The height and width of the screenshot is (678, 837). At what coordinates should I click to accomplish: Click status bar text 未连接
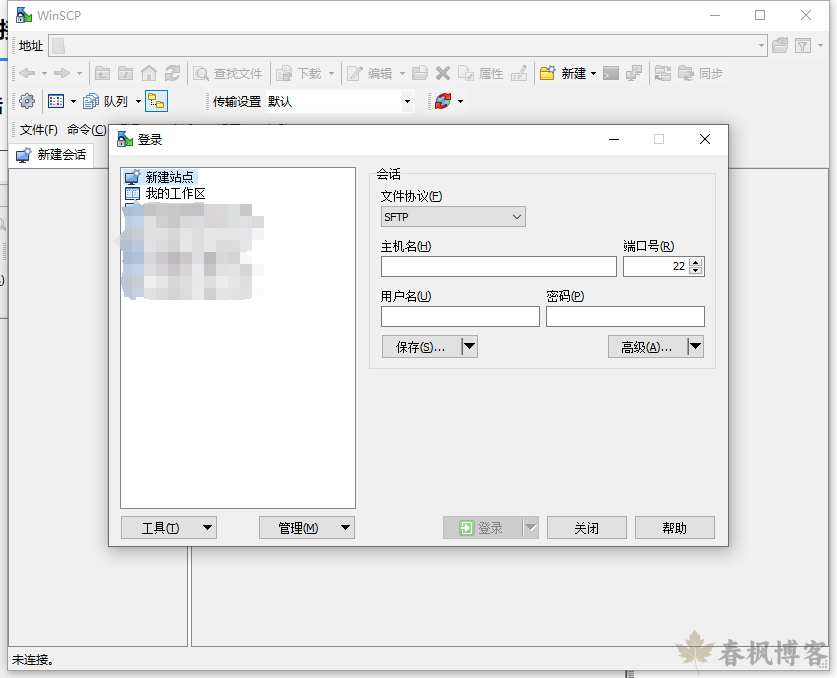click(x=33, y=660)
